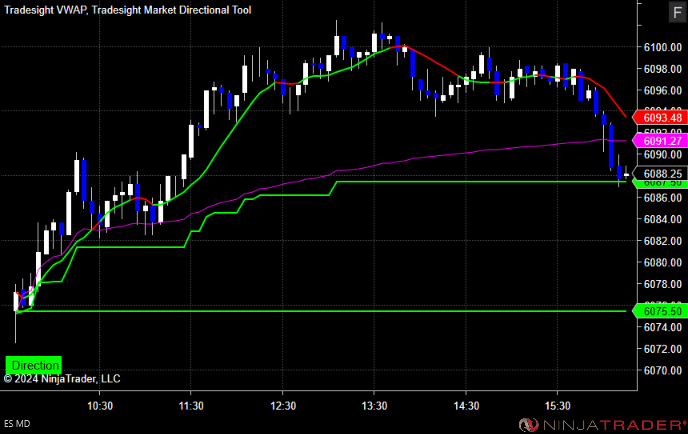The height and width of the screenshot is (434, 688).
Task: Click the 15:30 time axis label
Action: coord(558,406)
